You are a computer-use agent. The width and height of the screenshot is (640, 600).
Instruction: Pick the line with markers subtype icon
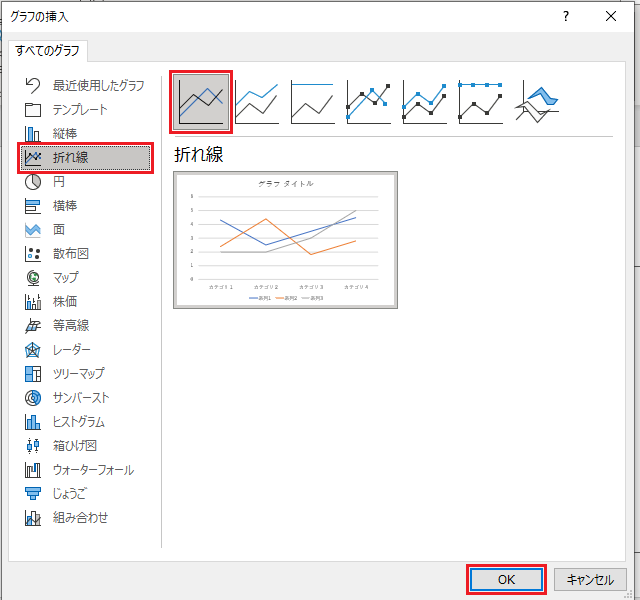click(369, 102)
